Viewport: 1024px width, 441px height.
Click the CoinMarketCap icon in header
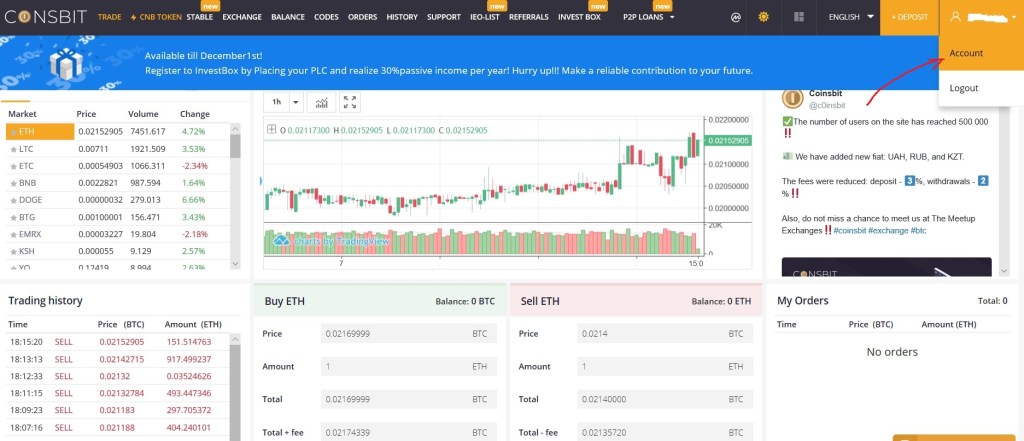click(x=735, y=18)
